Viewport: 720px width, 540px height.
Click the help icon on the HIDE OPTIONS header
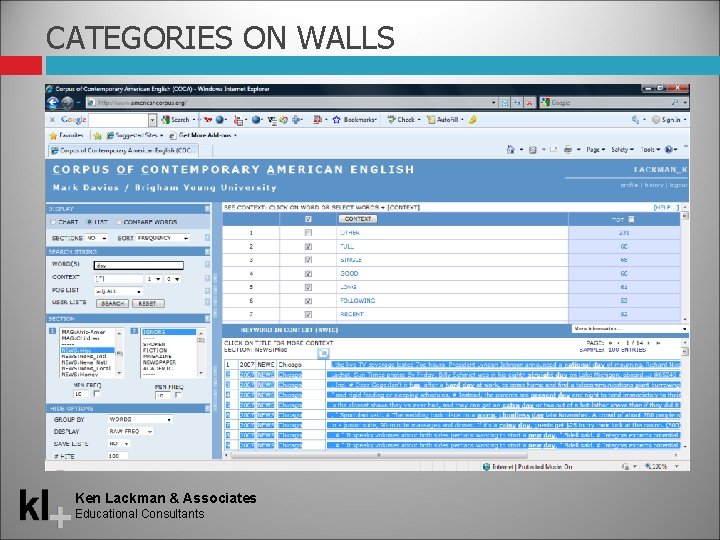[x=207, y=408]
